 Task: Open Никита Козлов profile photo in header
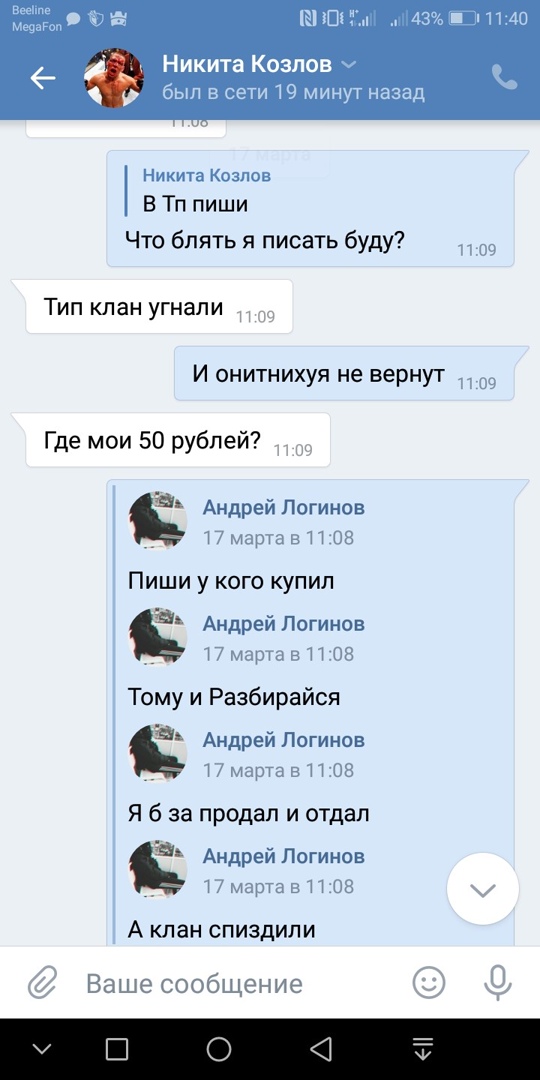[x=114, y=78]
